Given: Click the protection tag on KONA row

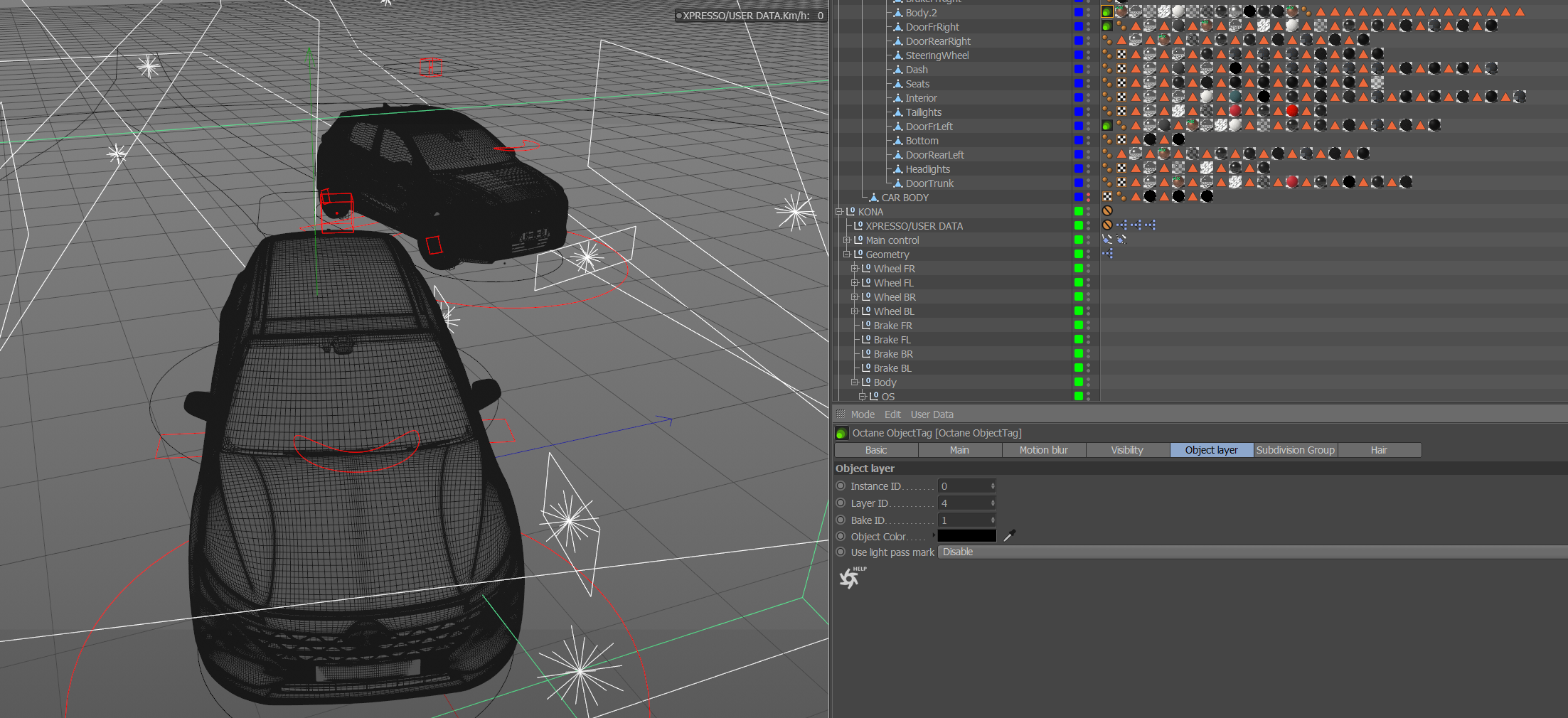Looking at the screenshot, I should pyautogui.click(x=1107, y=211).
